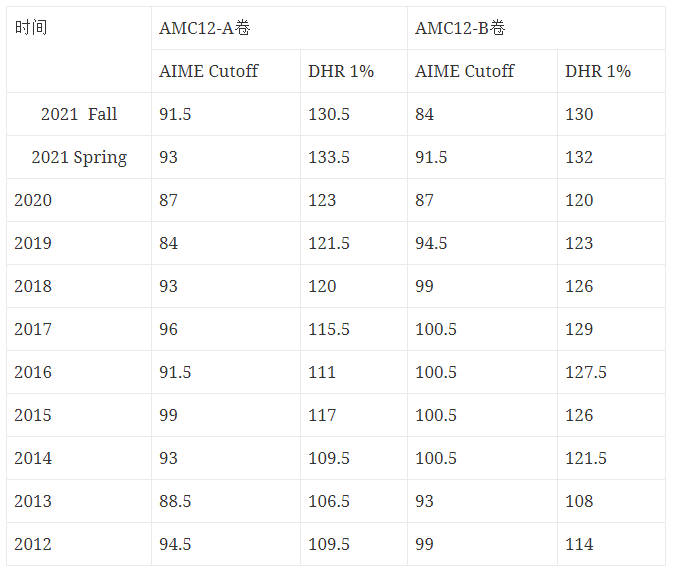Select the 2012 year cell
The height and width of the screenshot is (573, 673).
(x=79, y=544)
